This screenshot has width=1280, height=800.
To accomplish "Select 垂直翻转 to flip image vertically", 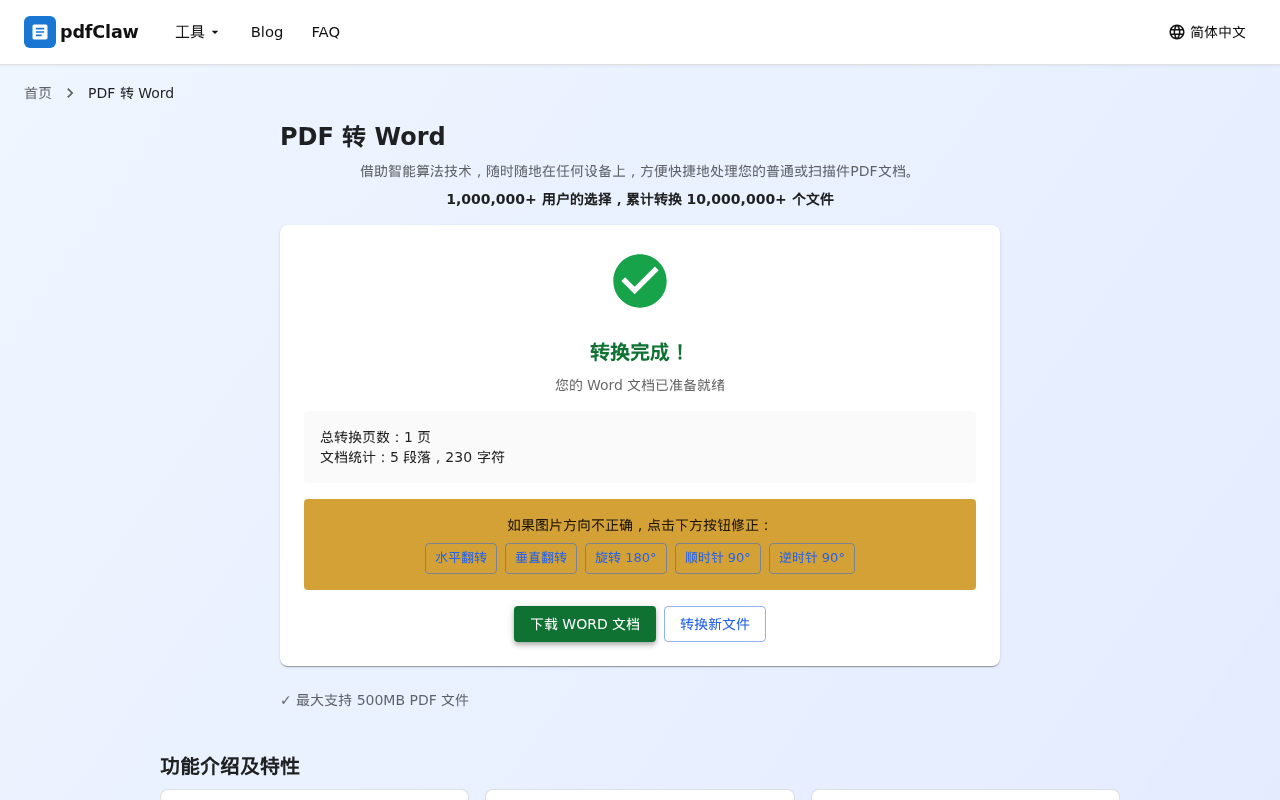I will click(x=541, y=558).
